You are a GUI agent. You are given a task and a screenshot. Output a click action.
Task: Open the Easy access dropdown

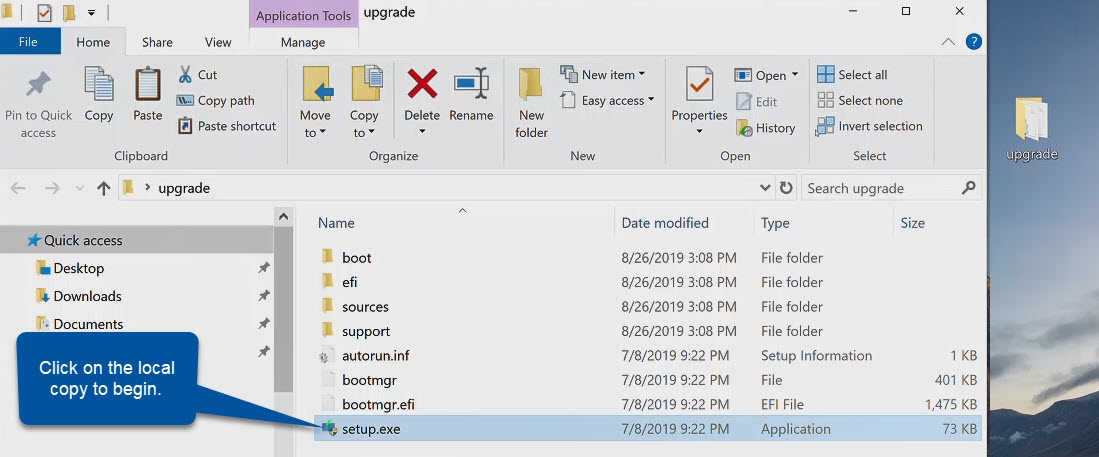(650, 100)
